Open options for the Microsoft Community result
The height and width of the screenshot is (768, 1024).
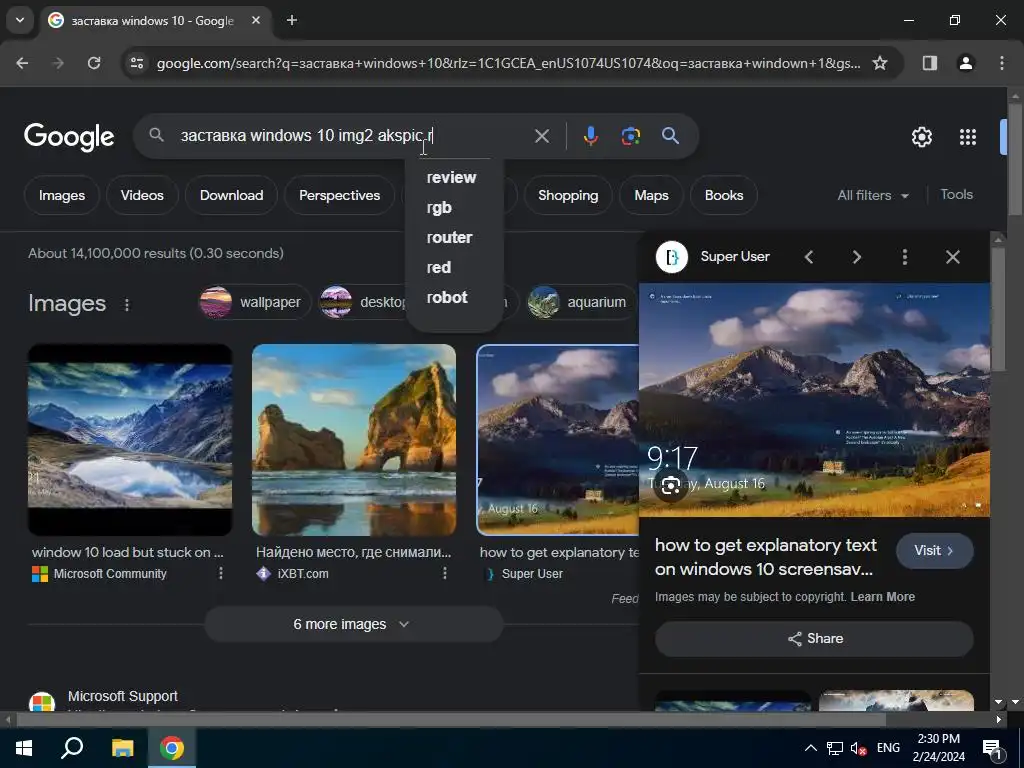coord(221,573)
